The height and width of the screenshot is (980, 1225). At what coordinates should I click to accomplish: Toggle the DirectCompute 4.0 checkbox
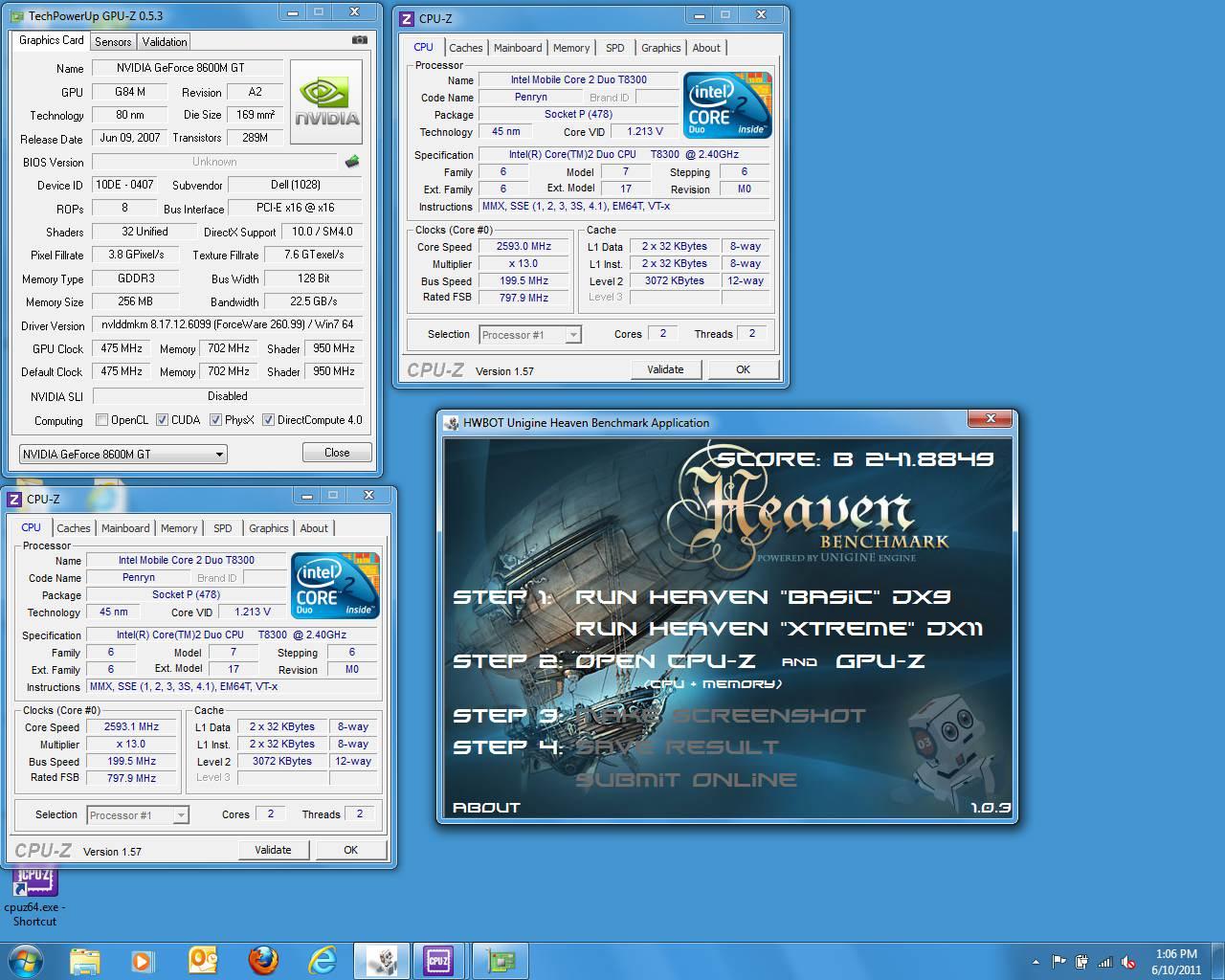coord(268,420)
